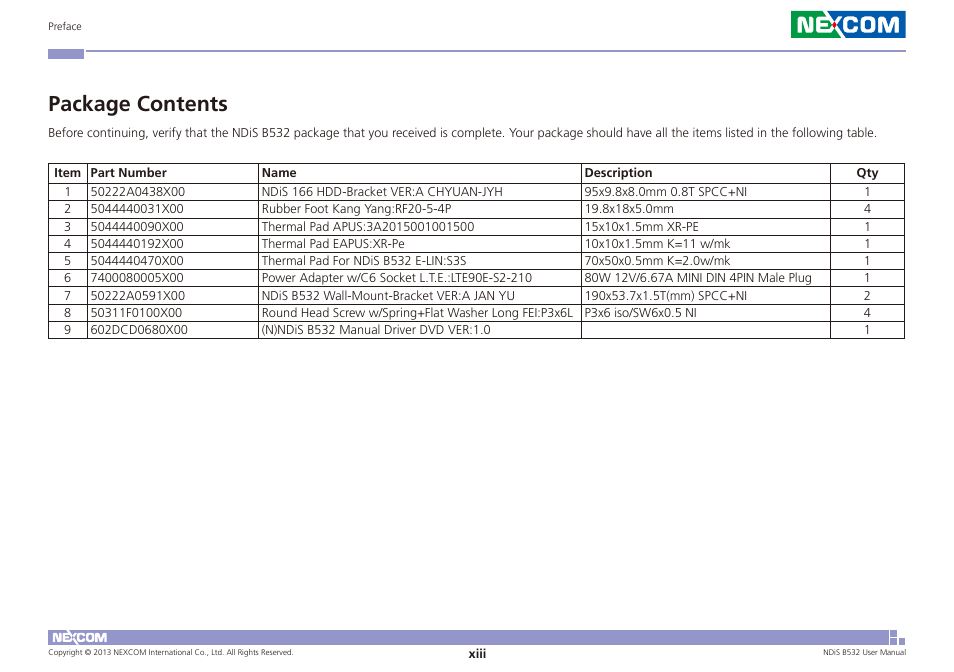Click description 19.8x18x5.0mm
This screenshot has width=954, height=672.
(629, 209)
